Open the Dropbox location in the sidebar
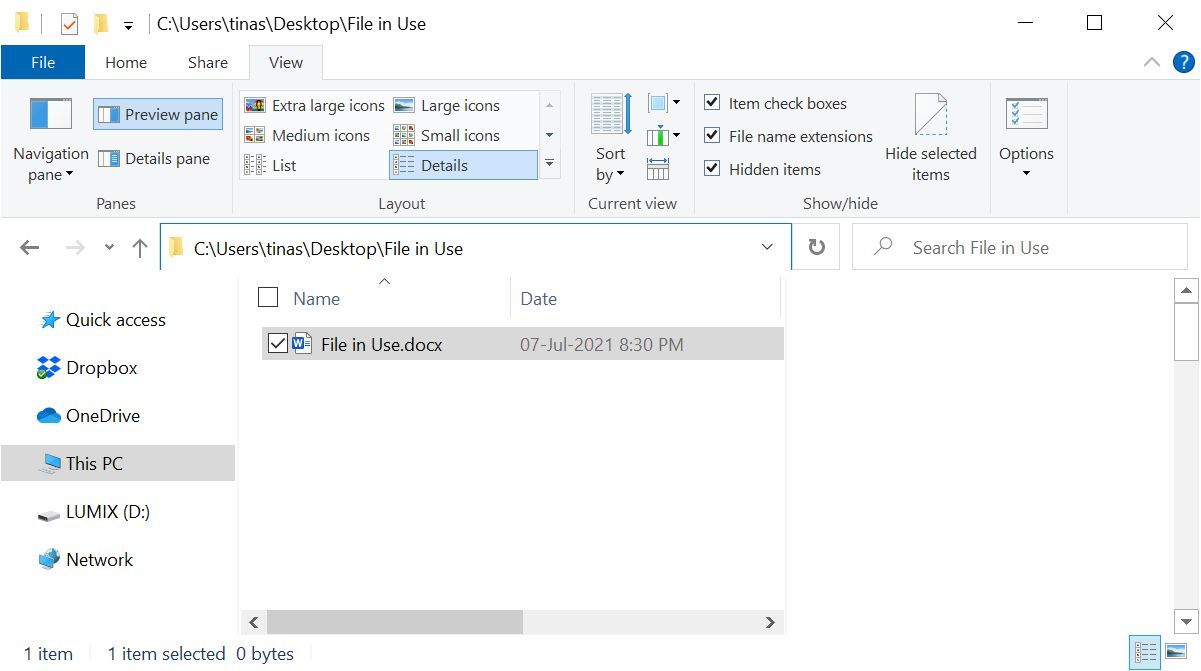This screenshot has width=1201, height=671. click(x=100, y=368)
